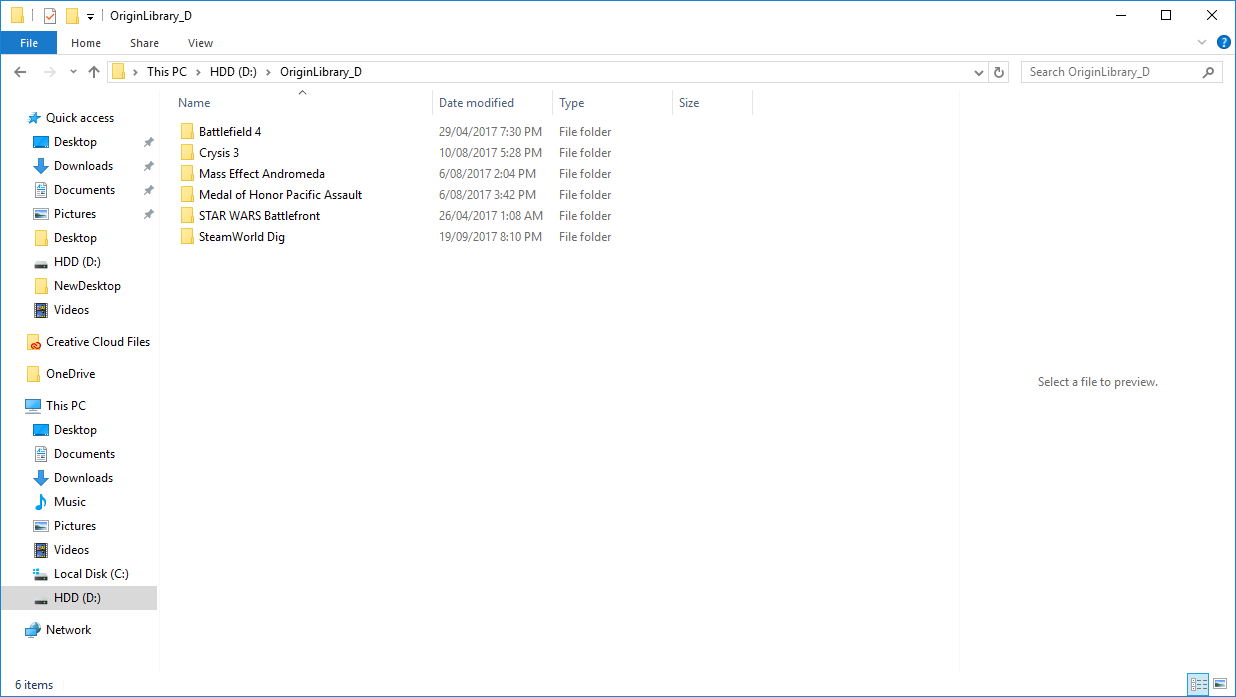This screenshot has height=697, width=1236.
Task: Open the address bar history dropdown
Action: pos(979,72)
